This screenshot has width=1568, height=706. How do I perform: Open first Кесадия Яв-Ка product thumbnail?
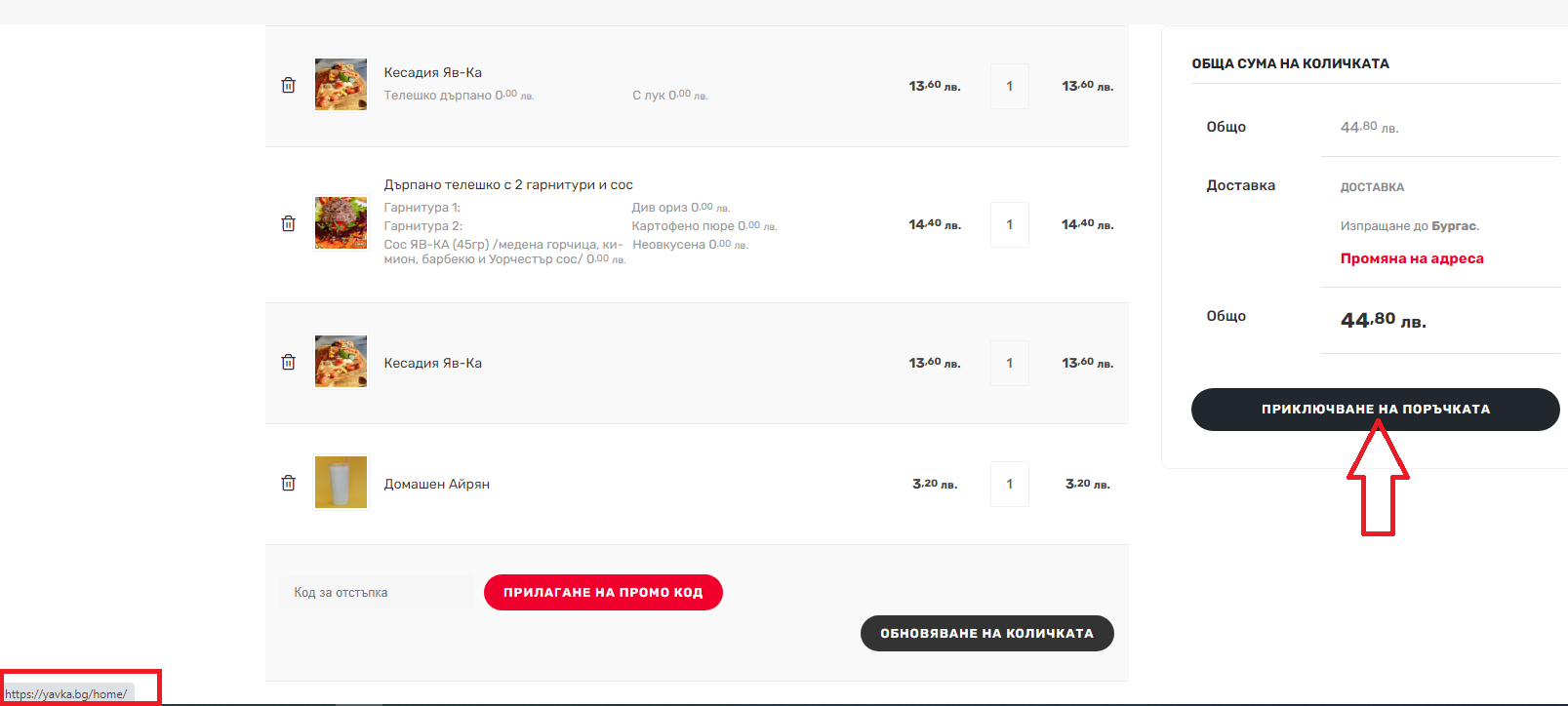[341, 84]
